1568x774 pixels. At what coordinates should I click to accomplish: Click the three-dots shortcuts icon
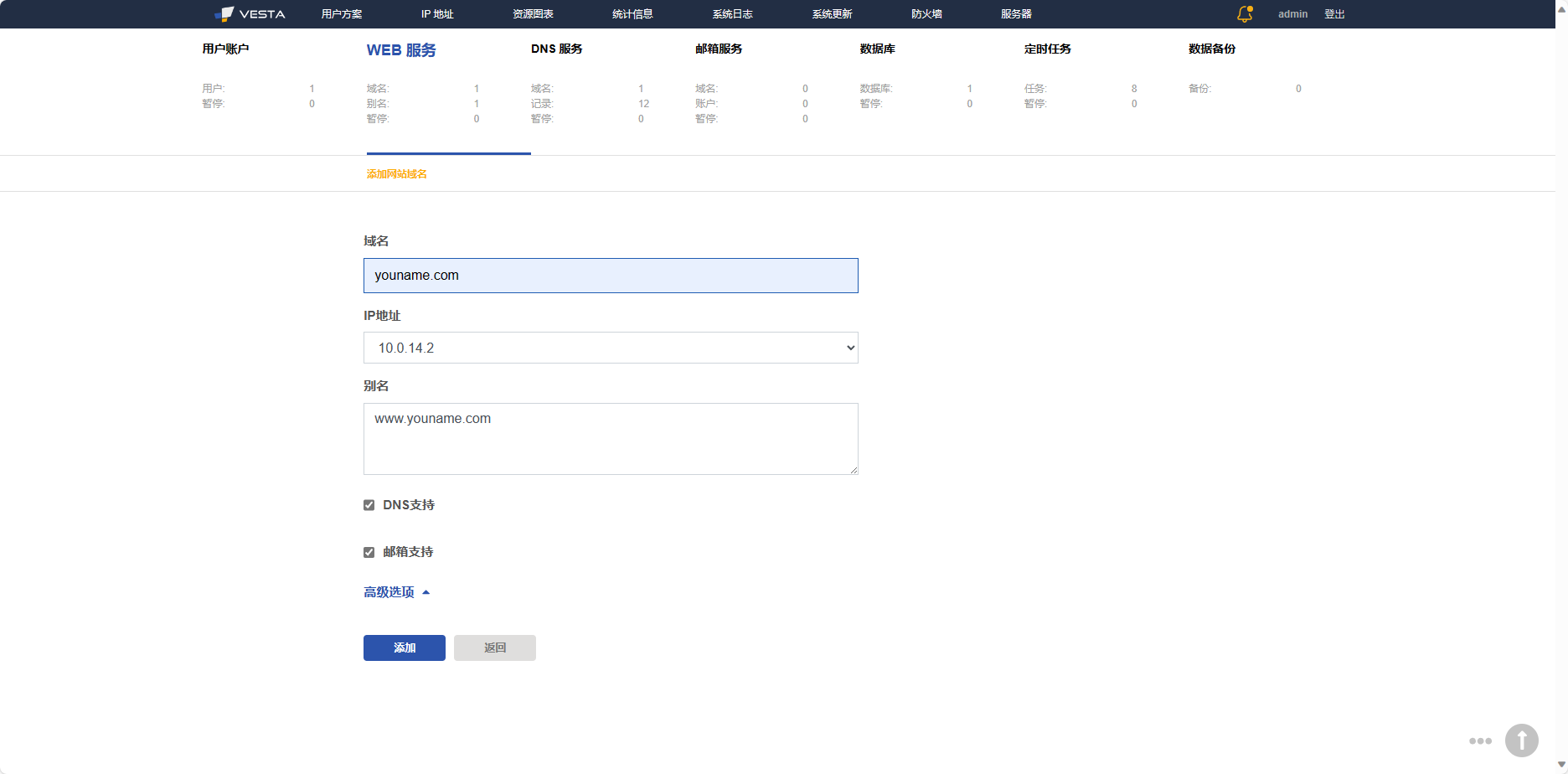coord(1480,741)
